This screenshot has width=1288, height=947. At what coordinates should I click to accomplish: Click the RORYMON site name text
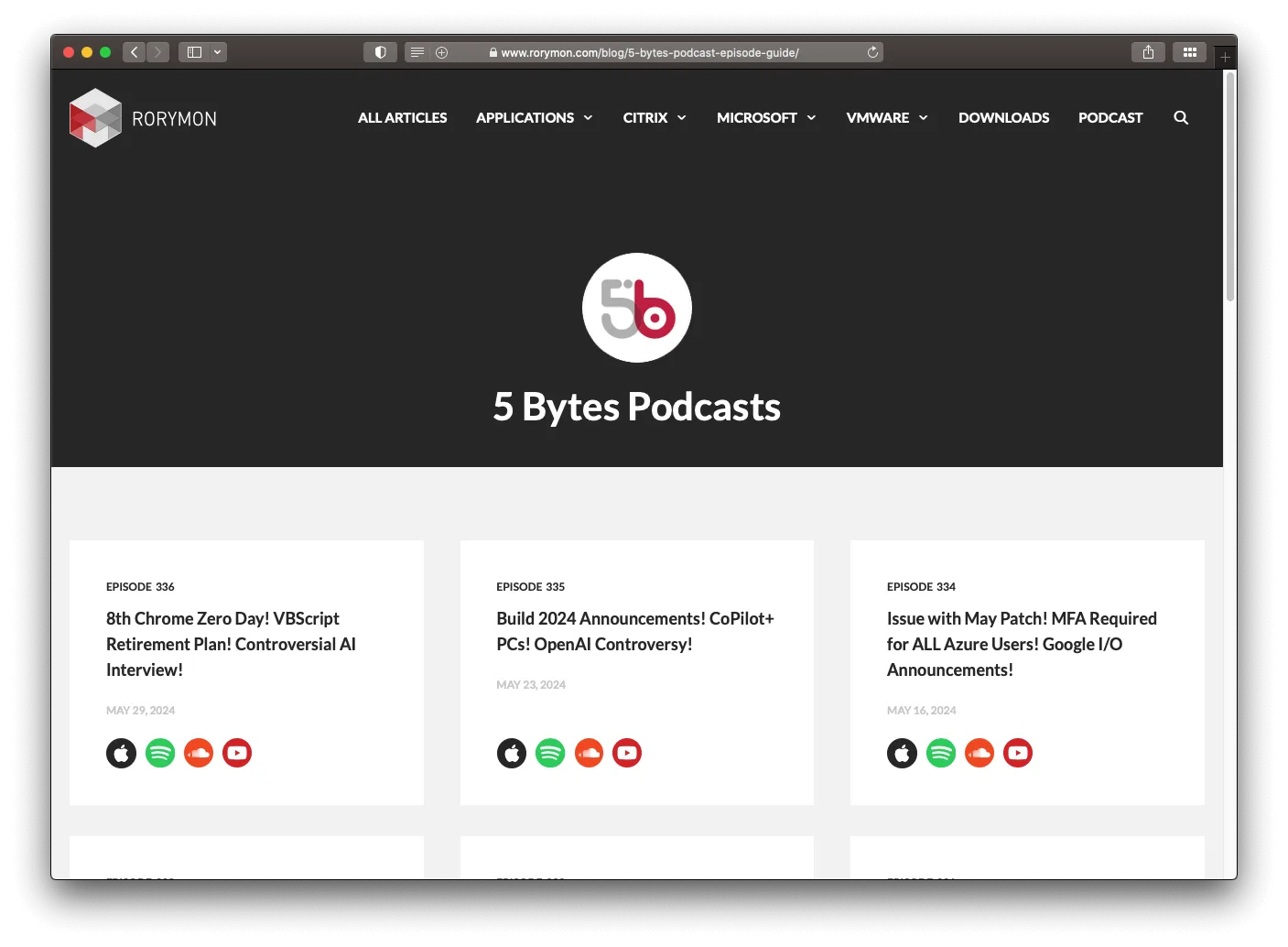(x=174, y=119)
